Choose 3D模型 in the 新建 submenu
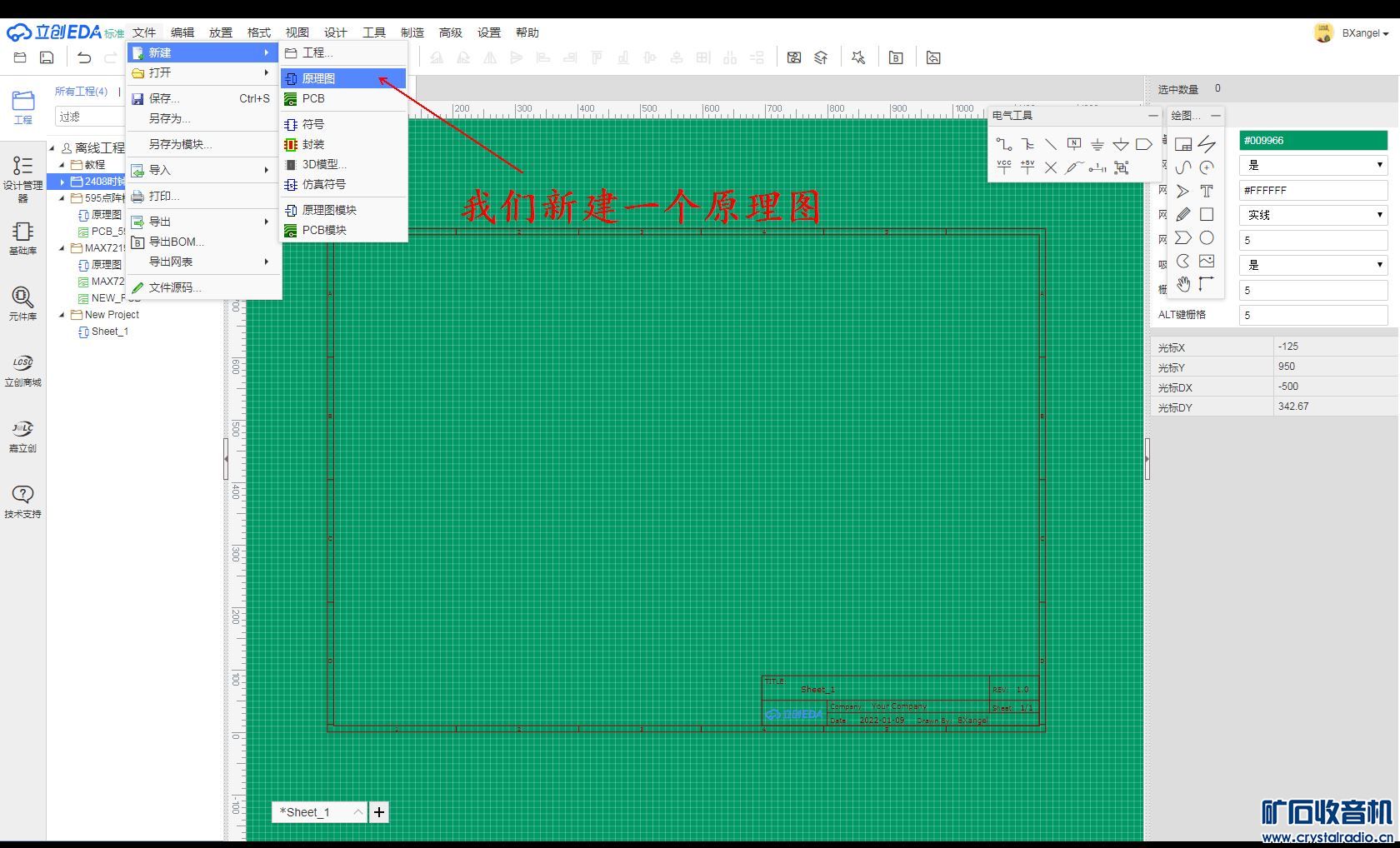The height and width of the screenshot is (848, 1400). [343, 164]
